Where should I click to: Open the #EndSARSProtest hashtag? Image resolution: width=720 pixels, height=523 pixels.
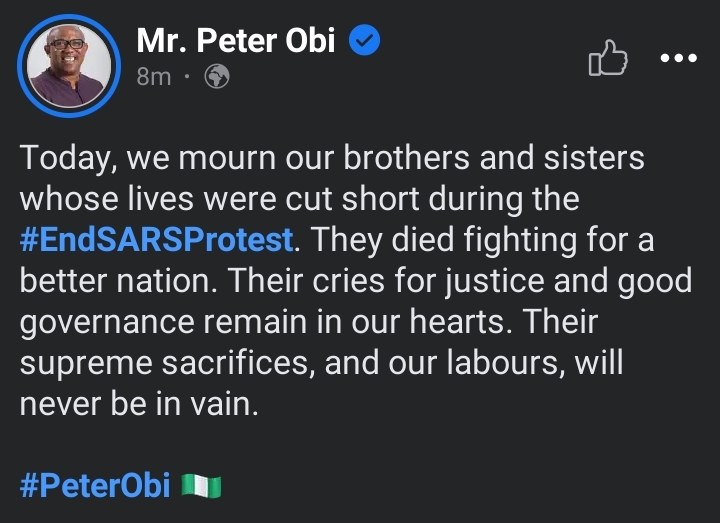tap(157, 239)
